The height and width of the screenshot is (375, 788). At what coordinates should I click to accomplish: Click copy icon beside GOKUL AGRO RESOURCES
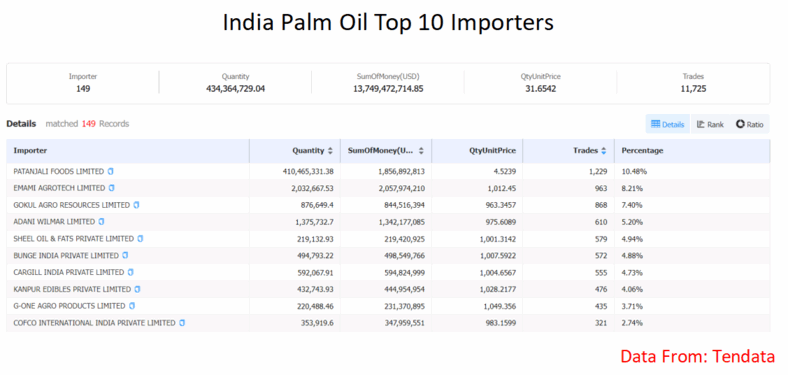click(x=136, y=205)
